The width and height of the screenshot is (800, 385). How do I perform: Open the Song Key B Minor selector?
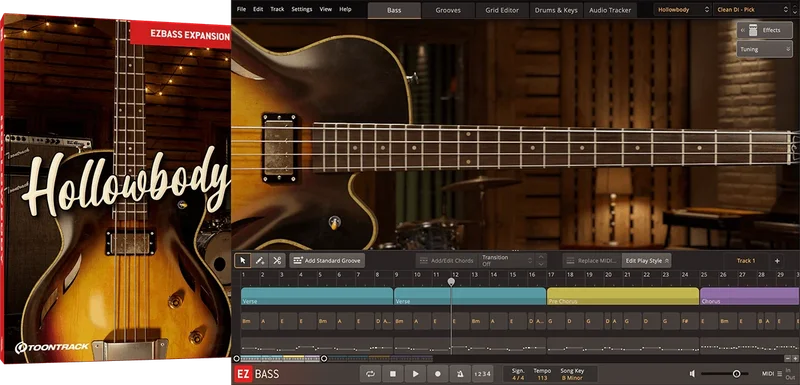pyautogui.click(x=572, y=378)
